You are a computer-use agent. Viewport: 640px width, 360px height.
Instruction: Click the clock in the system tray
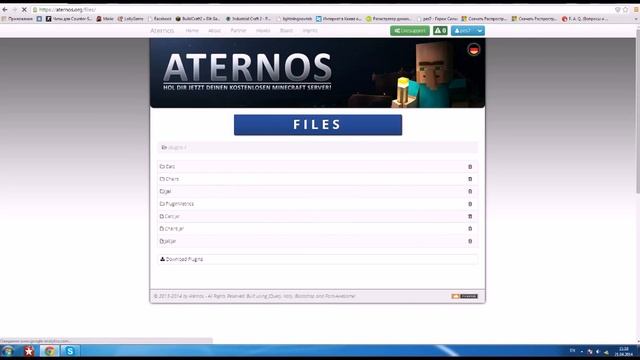click(x=623, y=351)
